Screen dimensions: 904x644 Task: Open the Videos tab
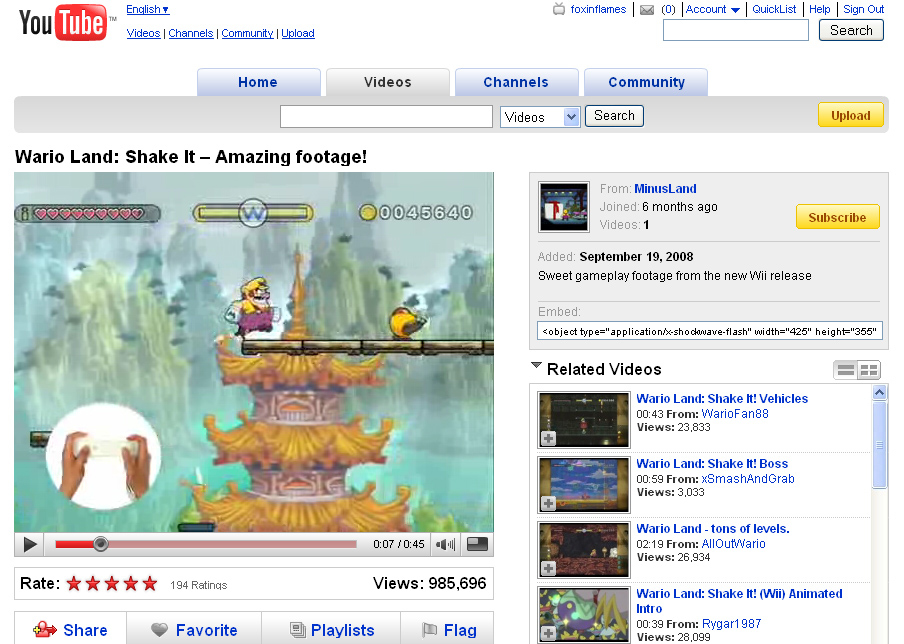pos(387,82)
